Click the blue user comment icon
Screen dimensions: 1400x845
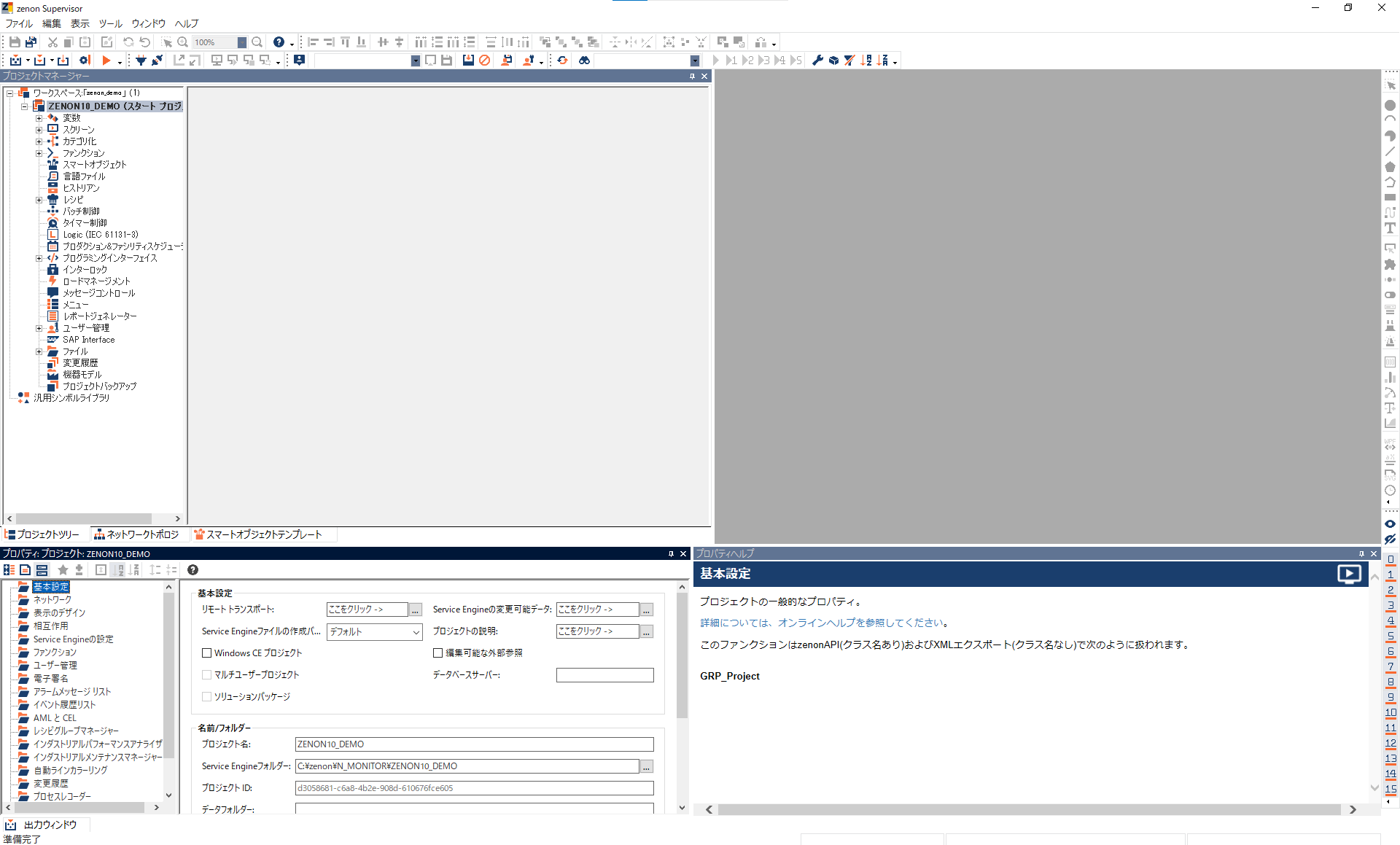[x=299, y=61]
